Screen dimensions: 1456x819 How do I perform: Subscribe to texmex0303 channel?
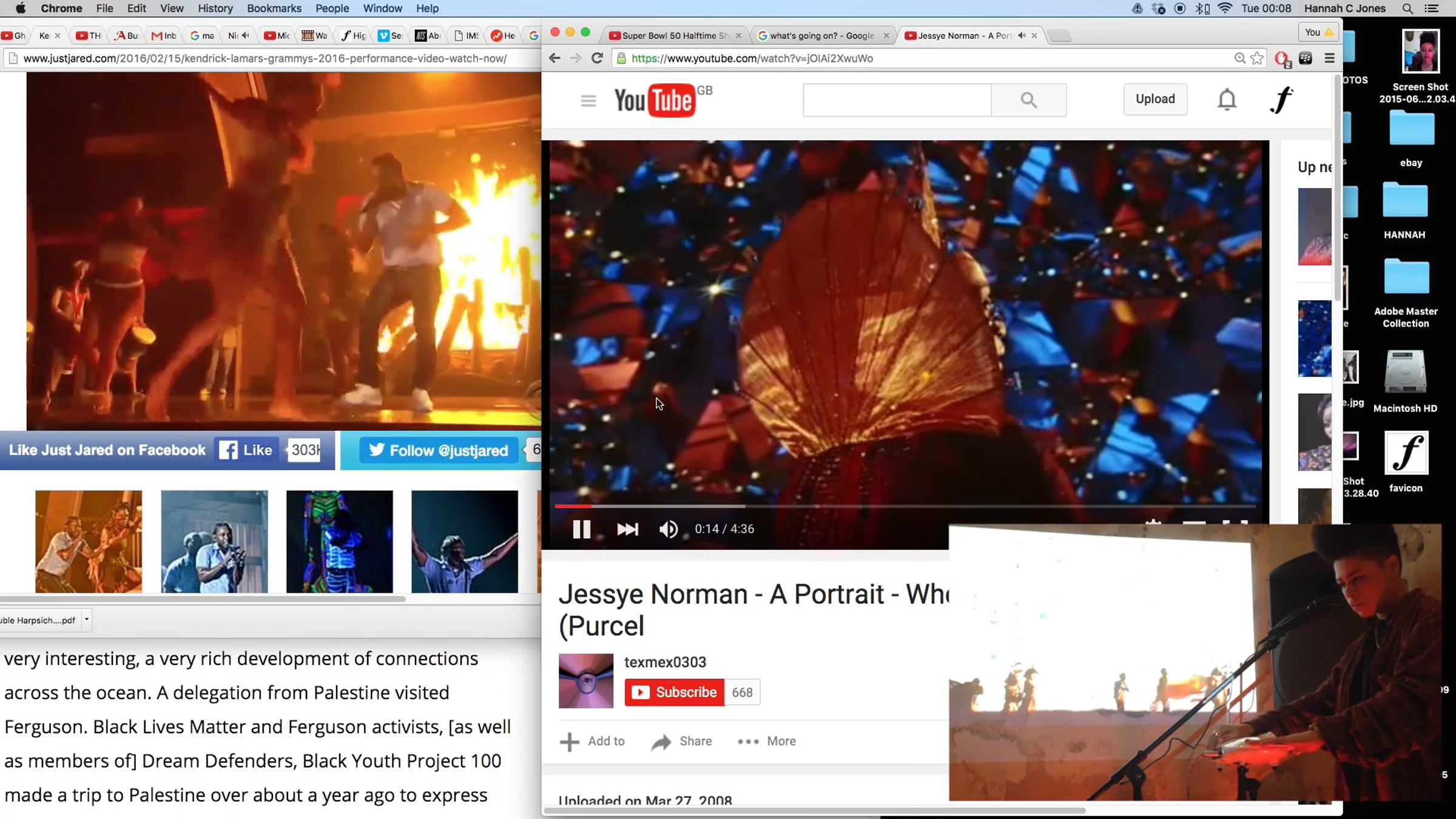pyautogui.click(x=675, y=692)
